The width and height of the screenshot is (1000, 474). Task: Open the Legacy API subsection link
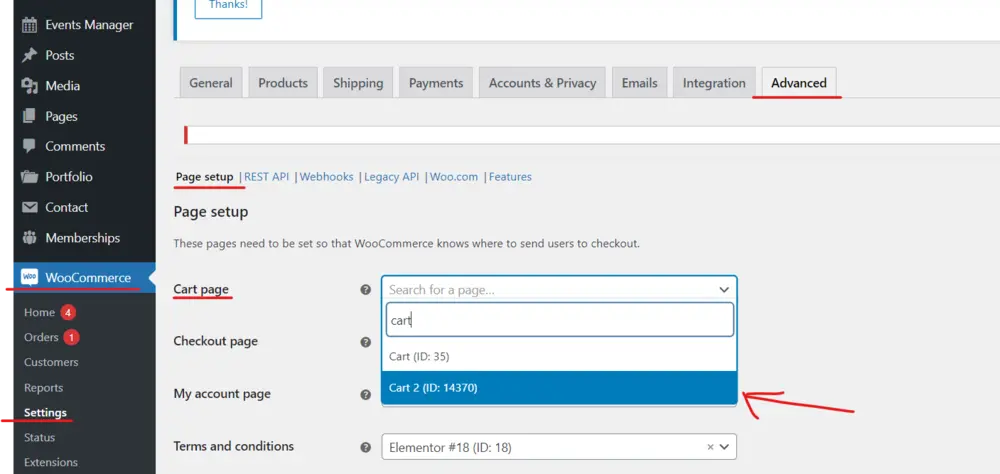click(x=392, y=177)
